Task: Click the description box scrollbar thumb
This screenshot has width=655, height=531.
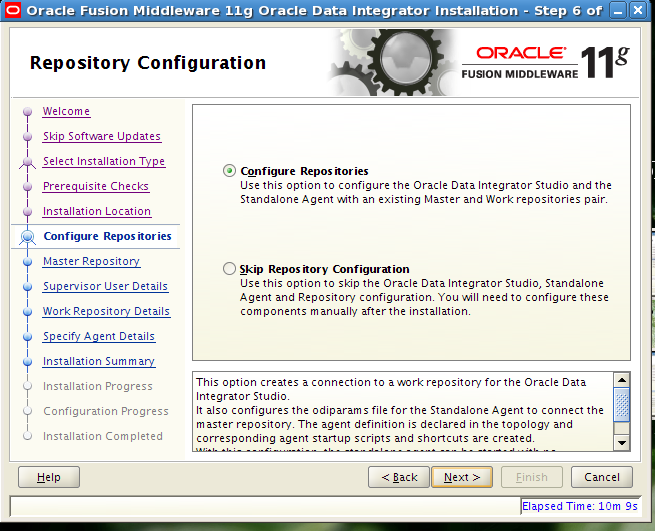Action: coord(622,404)
